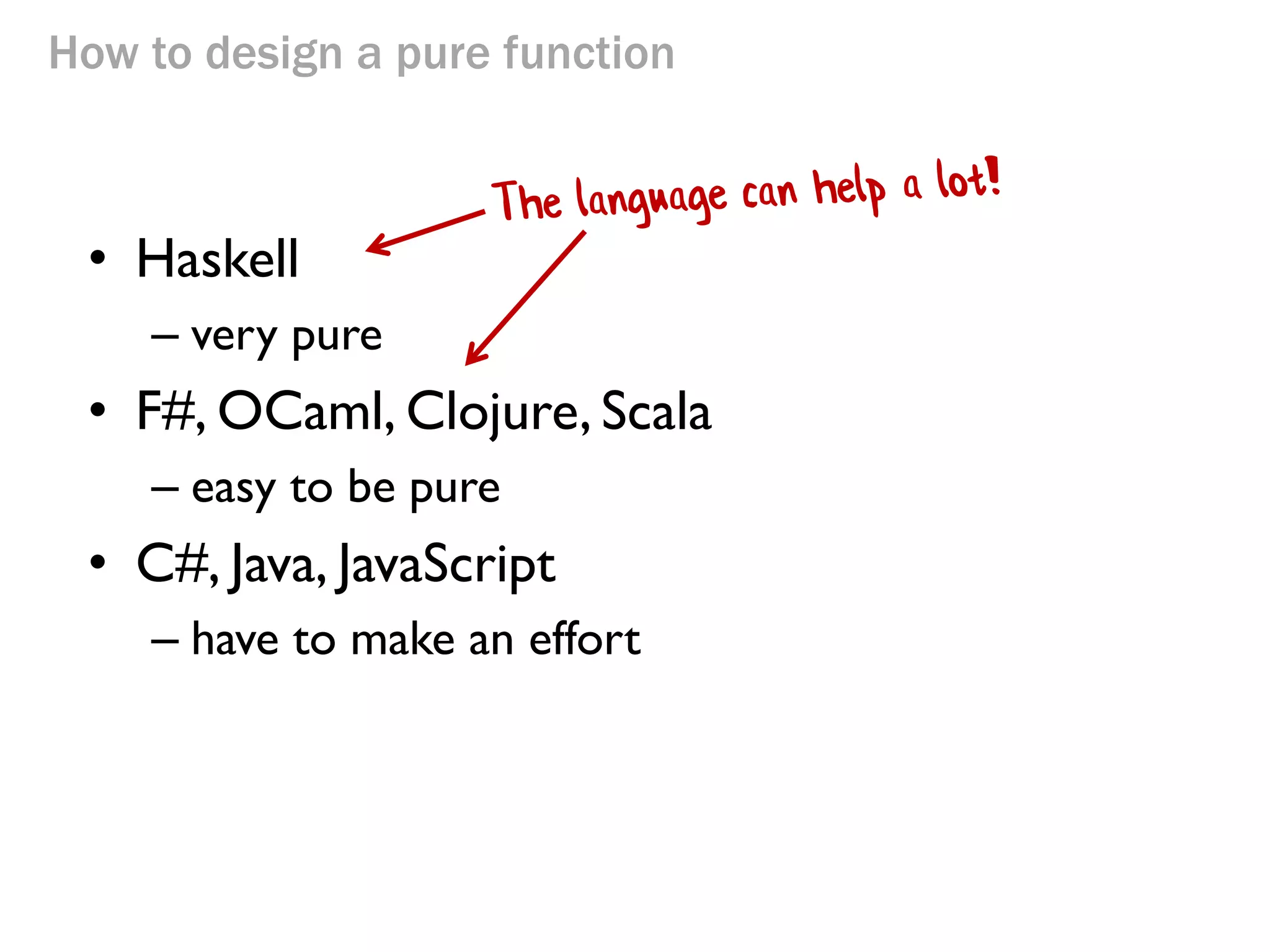Click the 'Haskell' bullet text

[x=217, y=259]
